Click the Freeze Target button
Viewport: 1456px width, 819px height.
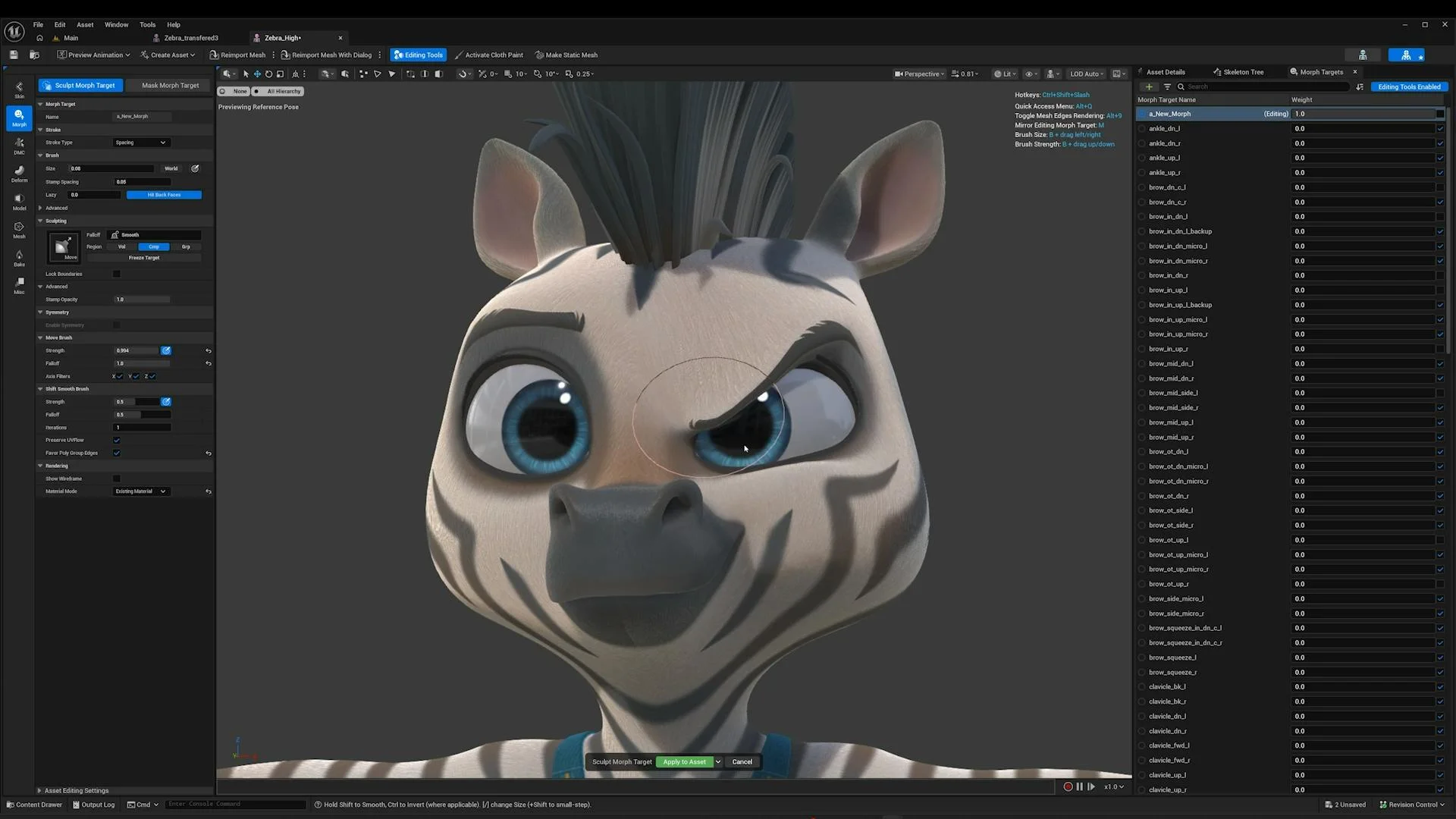click(x=144, y=258)
